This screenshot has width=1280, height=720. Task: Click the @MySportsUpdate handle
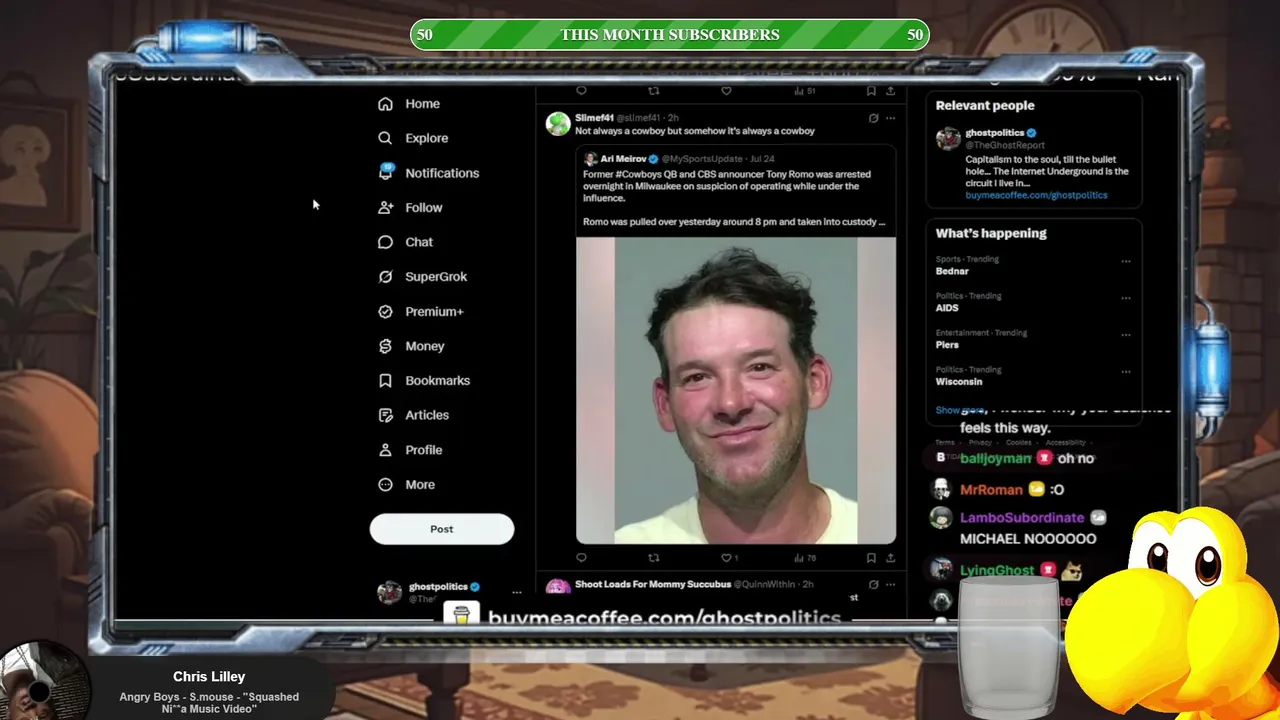[x=702, y=159]
